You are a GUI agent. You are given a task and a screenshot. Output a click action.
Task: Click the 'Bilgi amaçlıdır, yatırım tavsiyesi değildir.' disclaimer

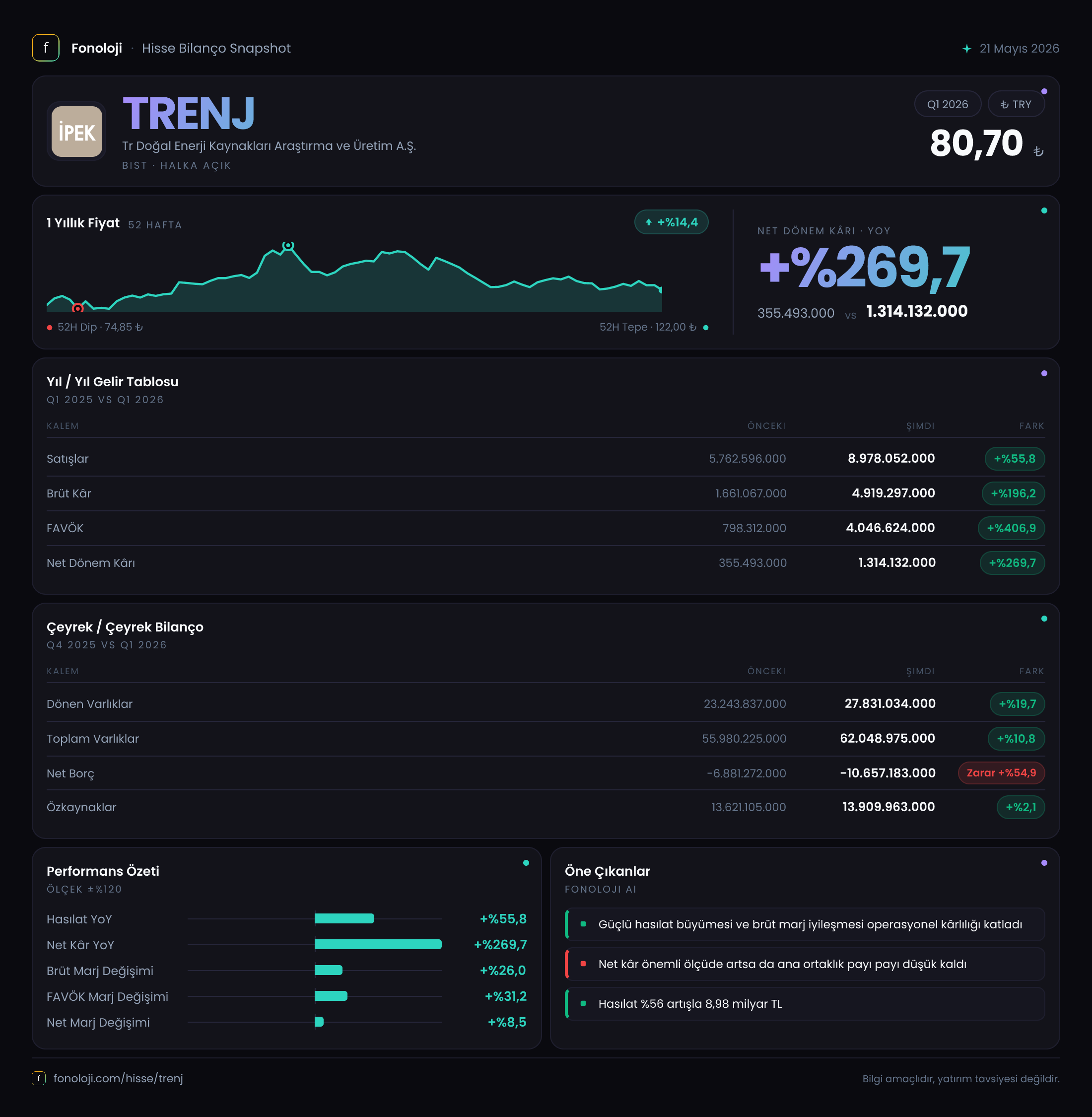960,1079
